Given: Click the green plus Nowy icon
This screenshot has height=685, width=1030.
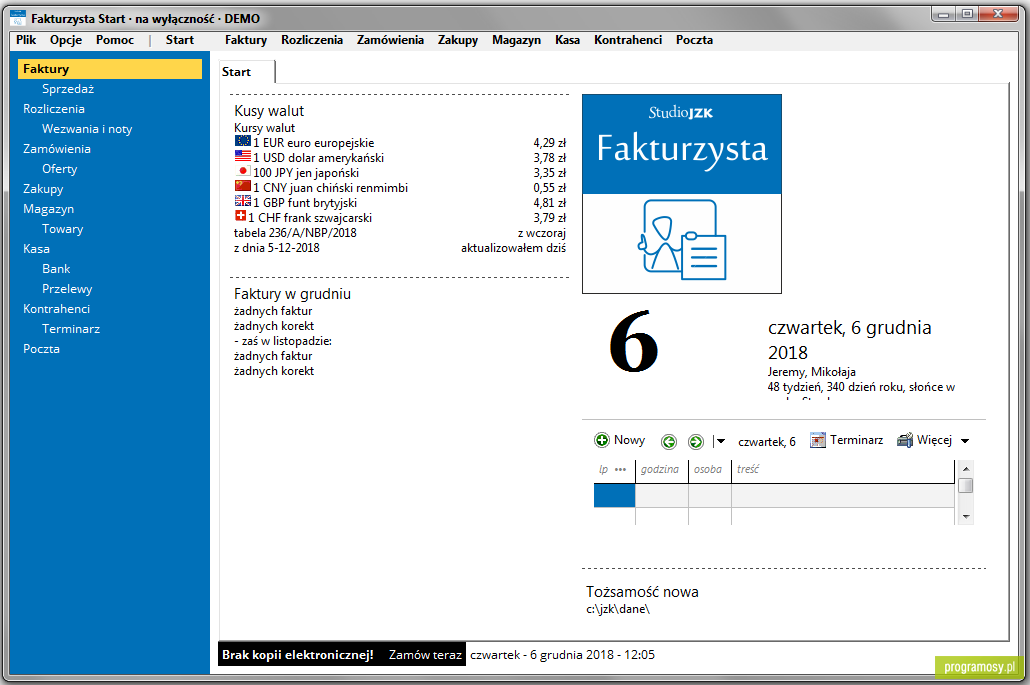Looking at the screenshot, I should click(602, 440).
